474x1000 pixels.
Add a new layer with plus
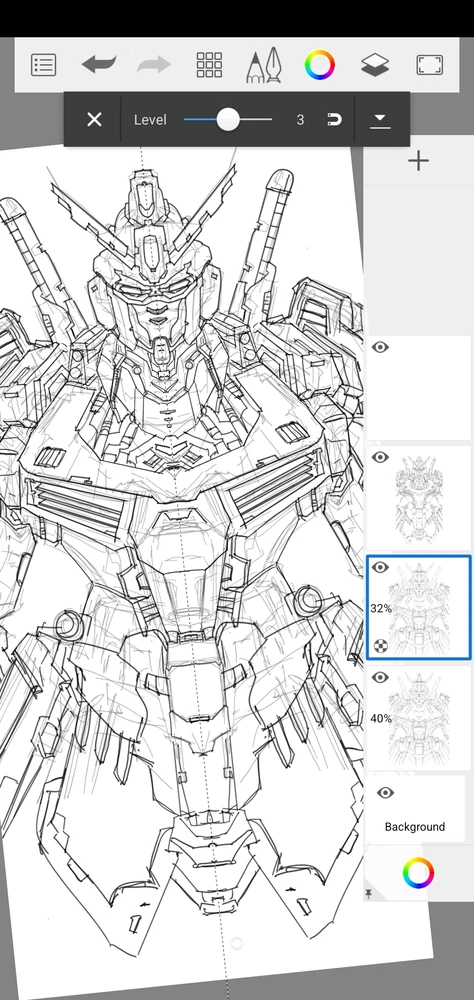(x=418, y=161)
